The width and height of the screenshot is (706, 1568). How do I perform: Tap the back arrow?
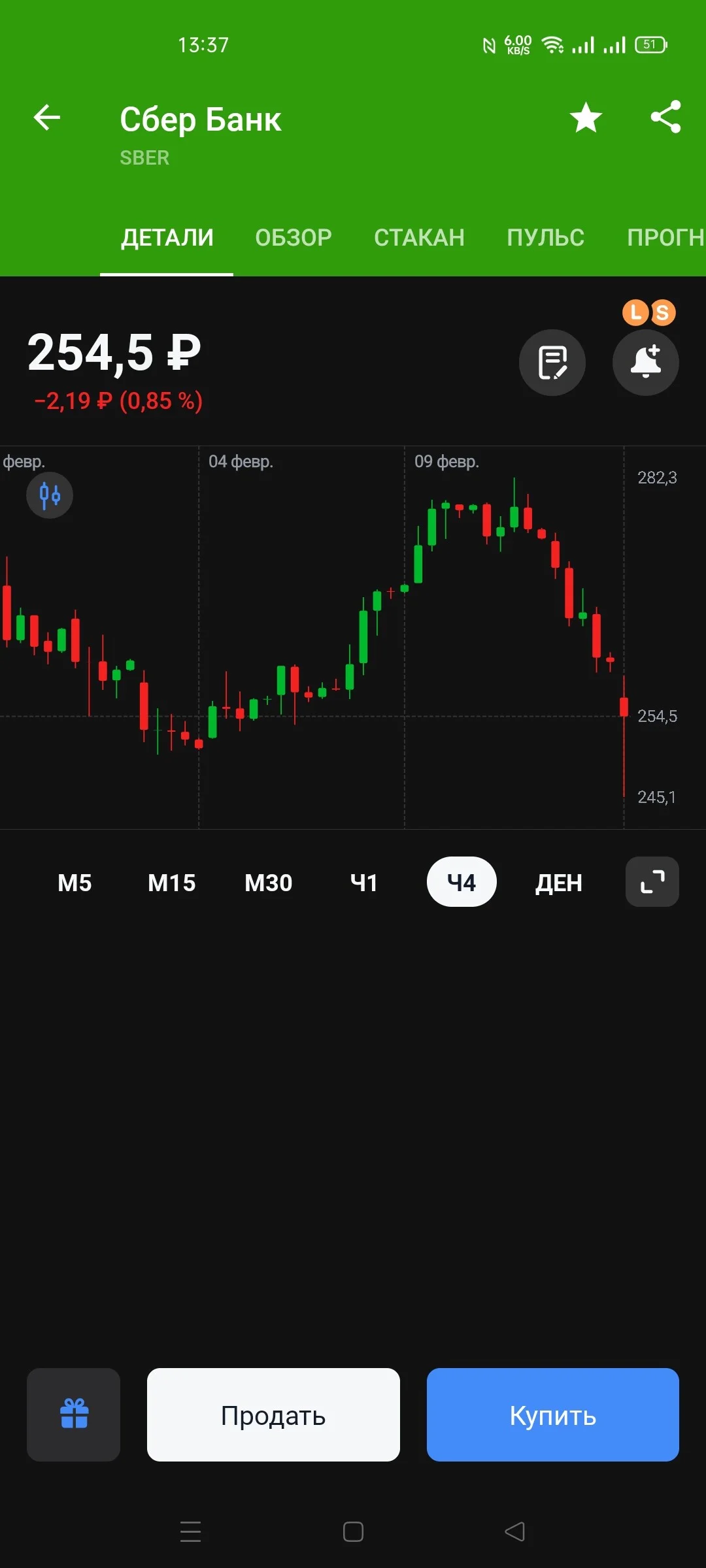(47, 118)
